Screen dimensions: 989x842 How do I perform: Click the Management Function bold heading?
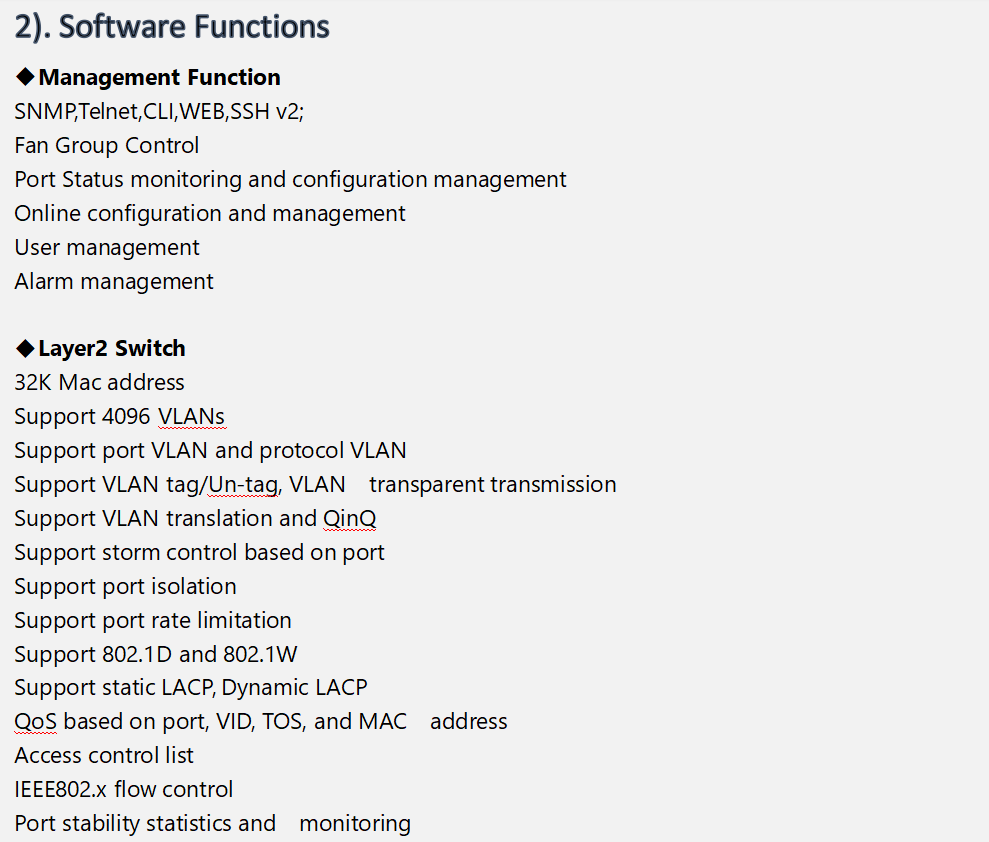click(x=160, y=78)
